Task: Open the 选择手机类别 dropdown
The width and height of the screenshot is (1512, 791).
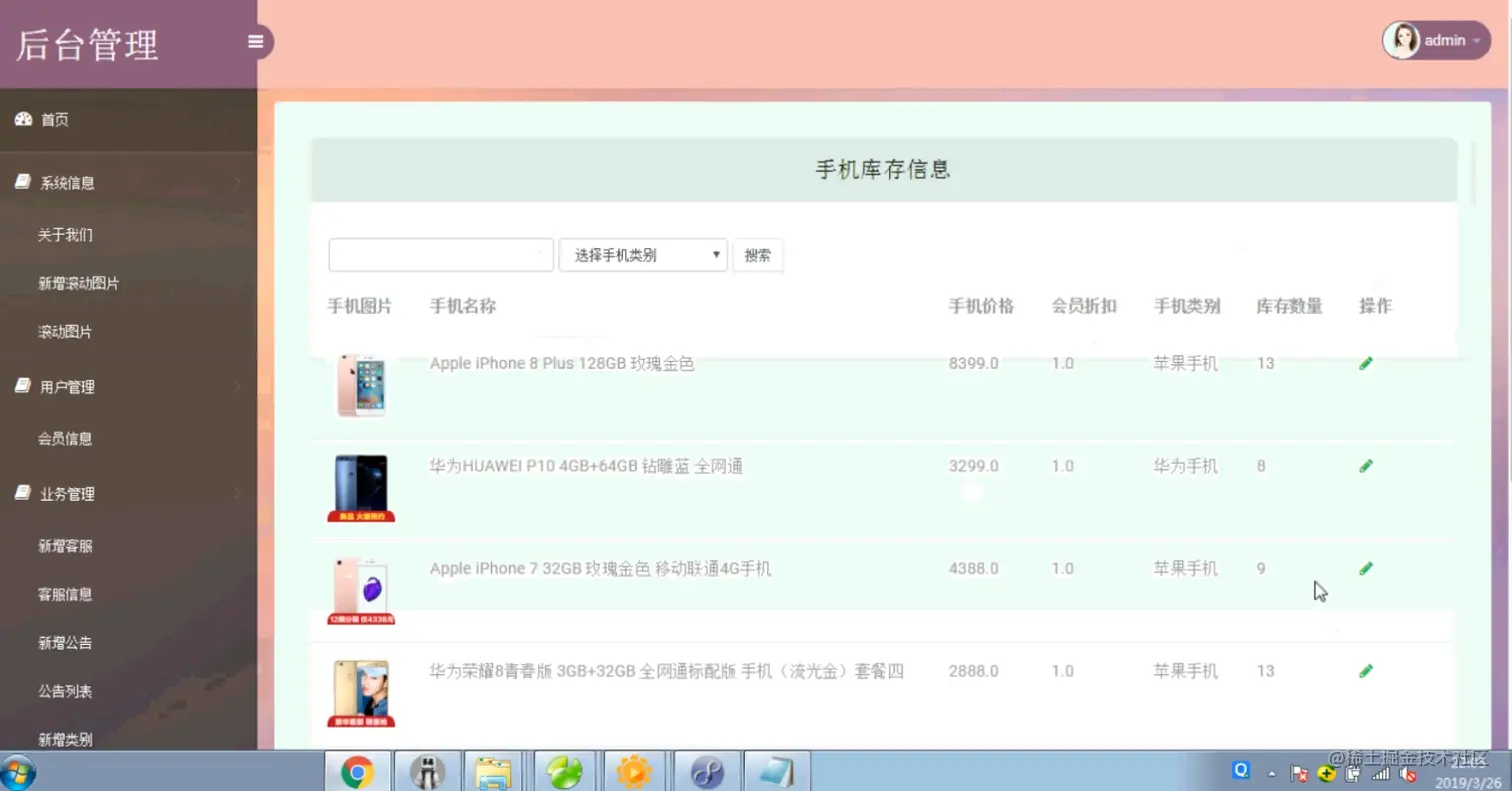Action: pyautogui.click(x=643, y=255)
